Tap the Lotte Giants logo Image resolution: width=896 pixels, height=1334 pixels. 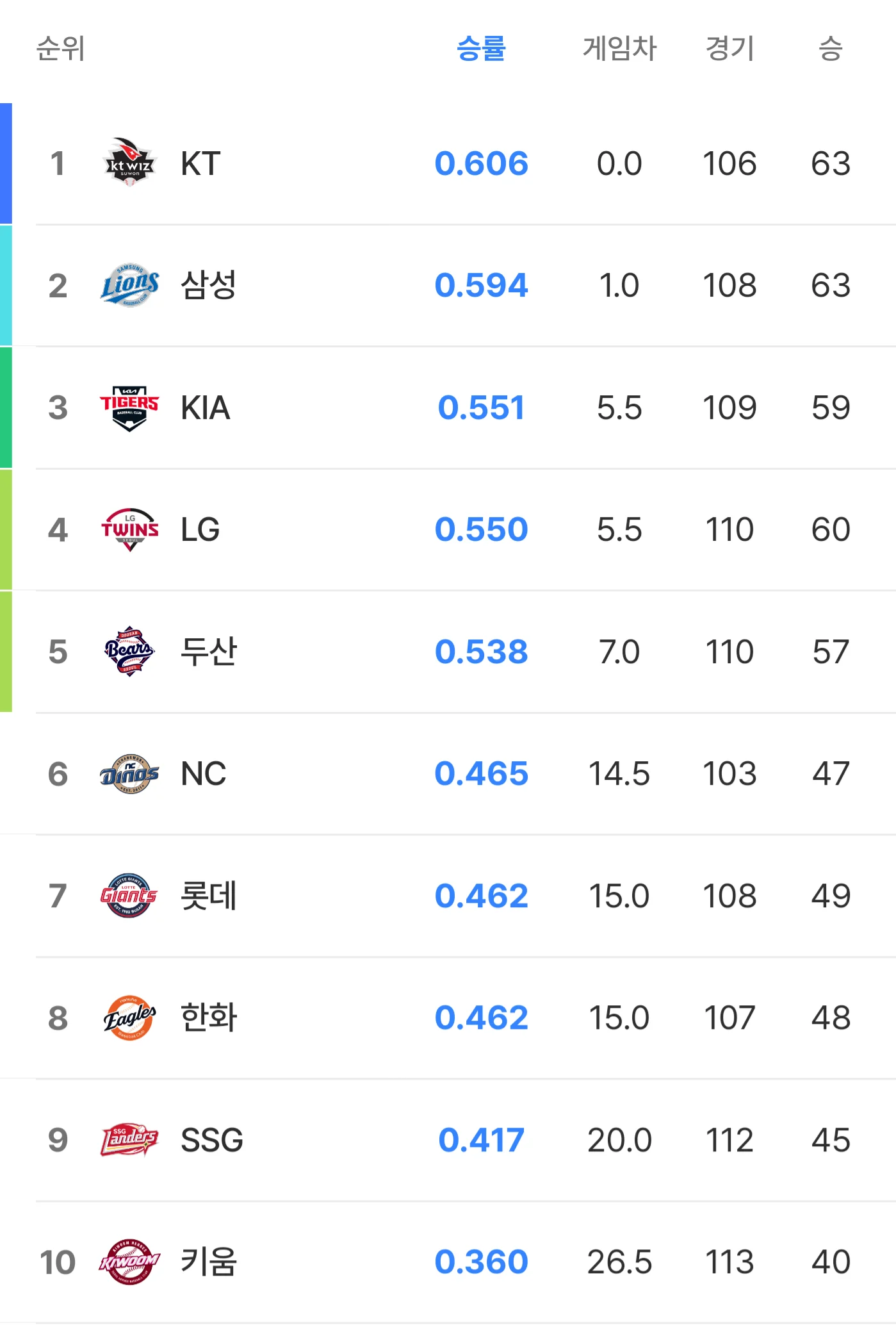pos(129,895)
